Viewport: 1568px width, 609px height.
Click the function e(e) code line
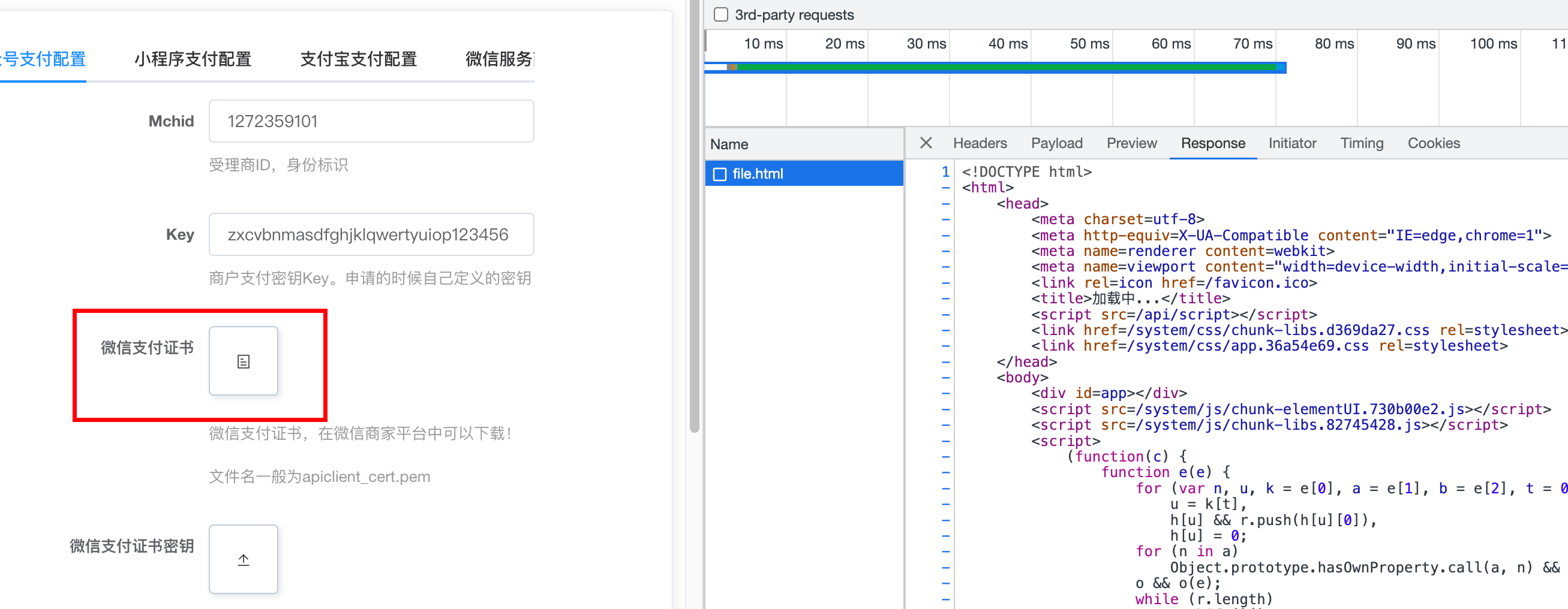pyautogui.click(x=1166, y=473)
